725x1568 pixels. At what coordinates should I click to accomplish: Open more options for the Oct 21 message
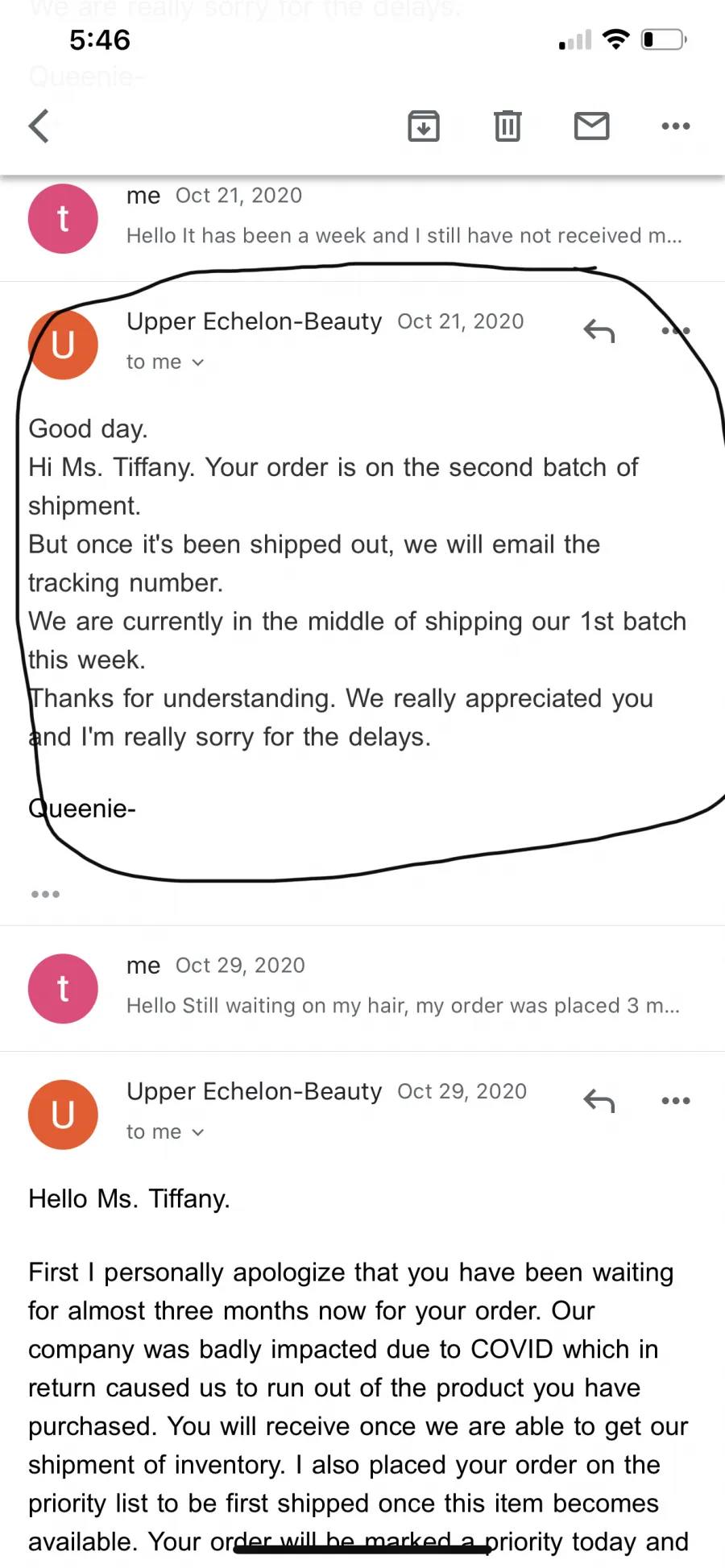click(x=675, y=331)
